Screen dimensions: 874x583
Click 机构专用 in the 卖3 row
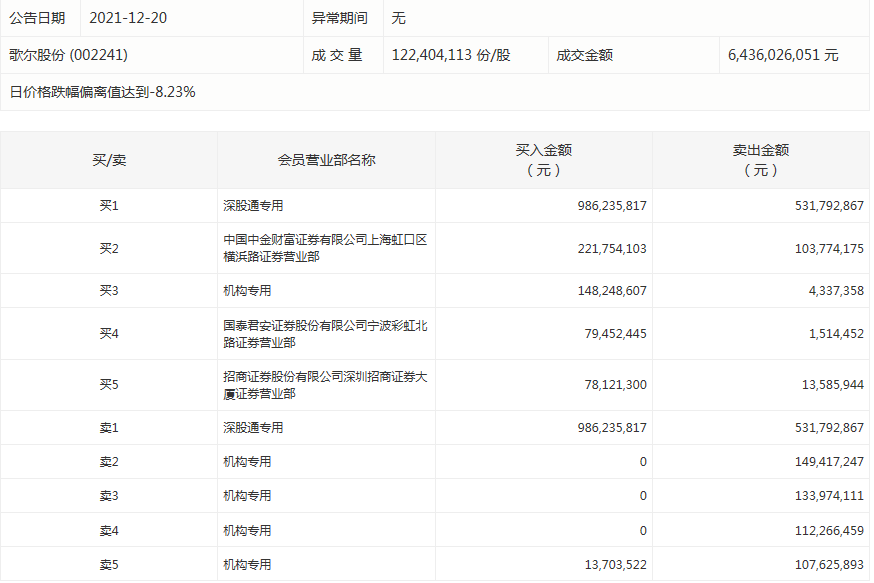pyautogui.click(x=248, y=496)
